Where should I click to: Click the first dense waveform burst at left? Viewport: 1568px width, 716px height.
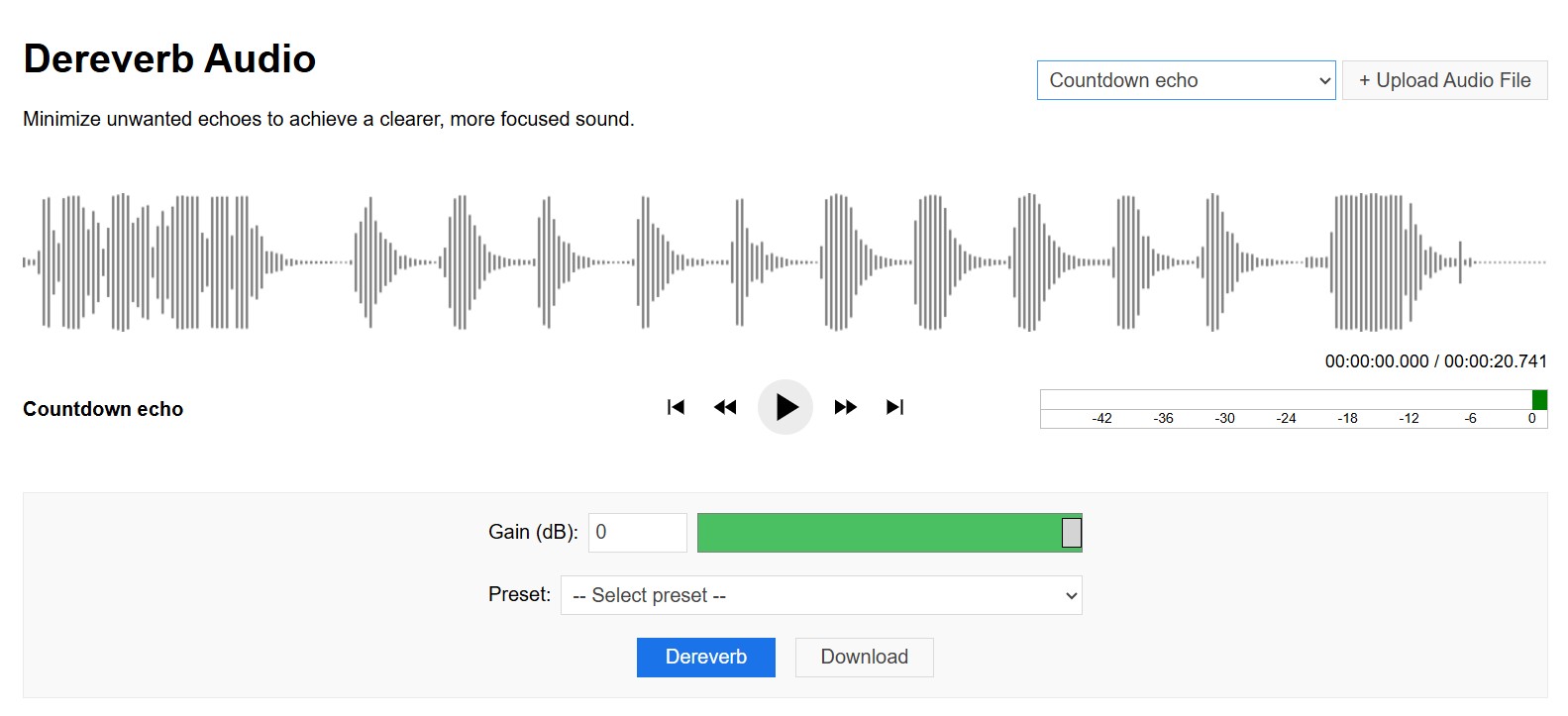(x=149, y=262)
